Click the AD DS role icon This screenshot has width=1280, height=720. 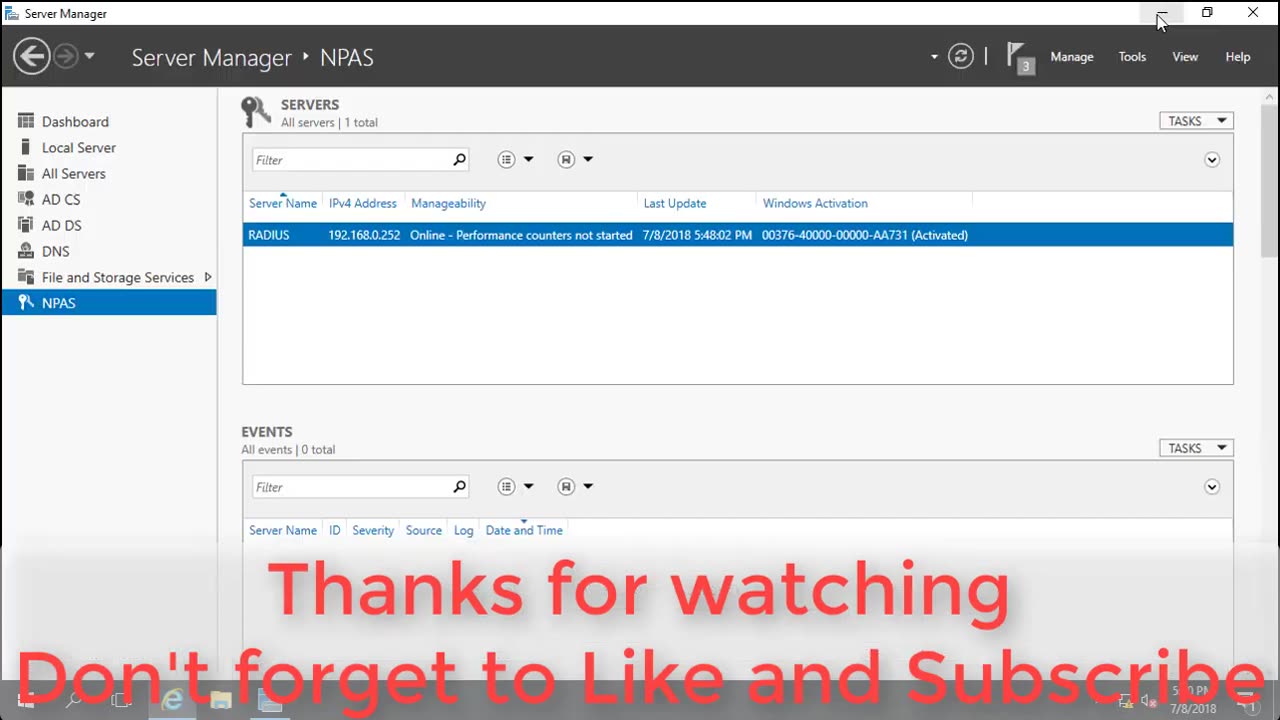click(26, 225)
